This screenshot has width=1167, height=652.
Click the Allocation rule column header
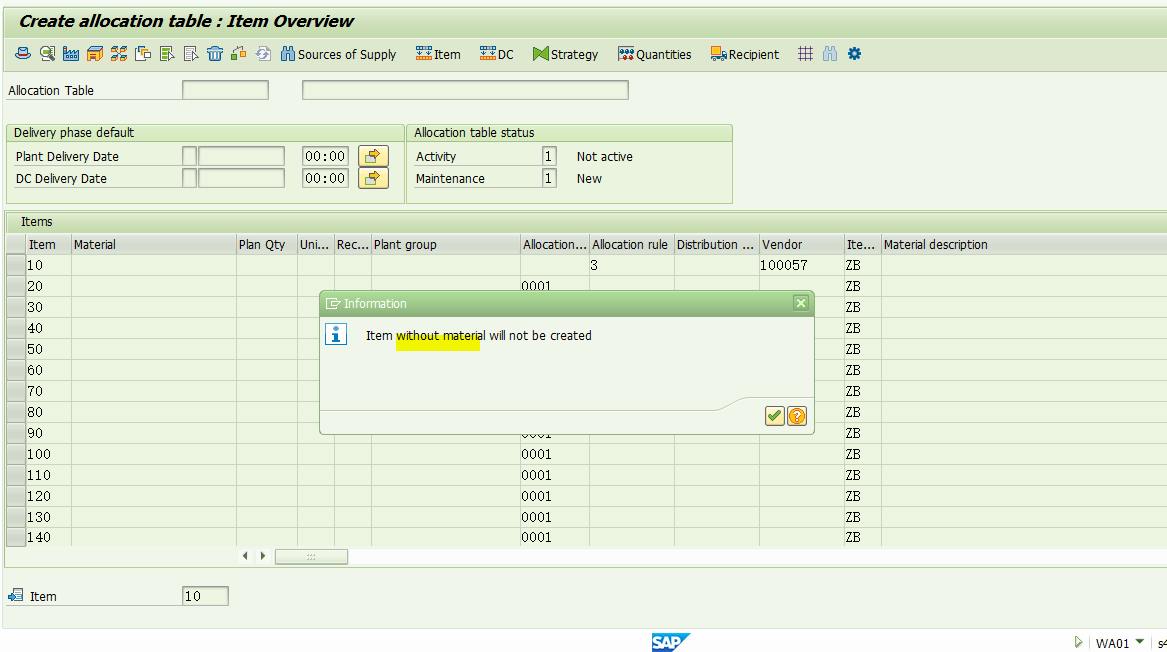(632, 244)
